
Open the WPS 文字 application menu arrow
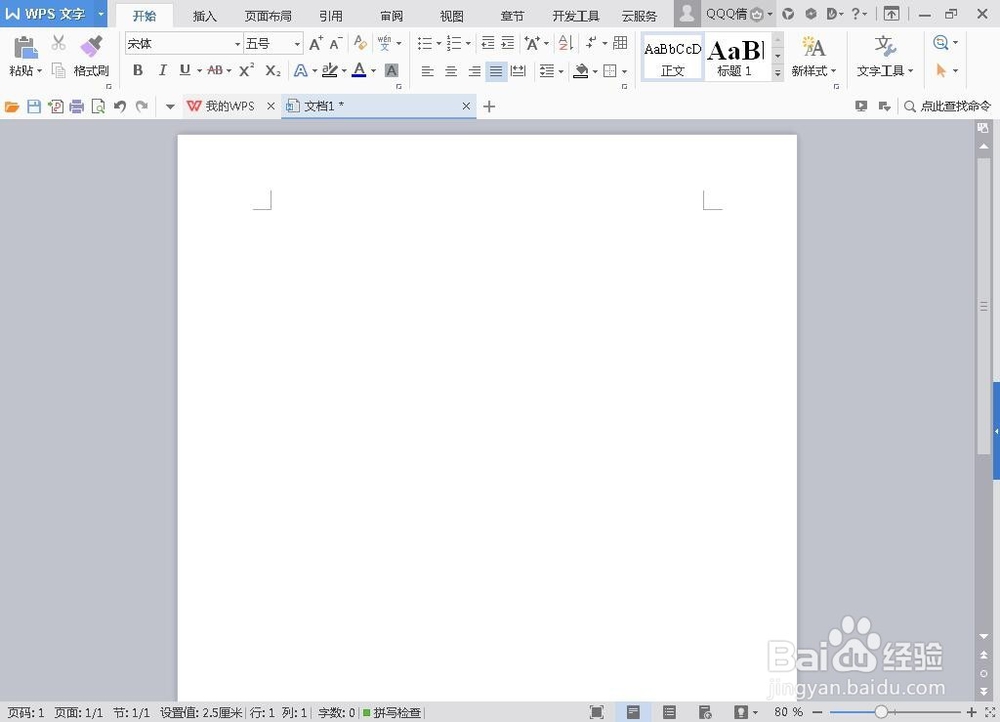[101, 13]
